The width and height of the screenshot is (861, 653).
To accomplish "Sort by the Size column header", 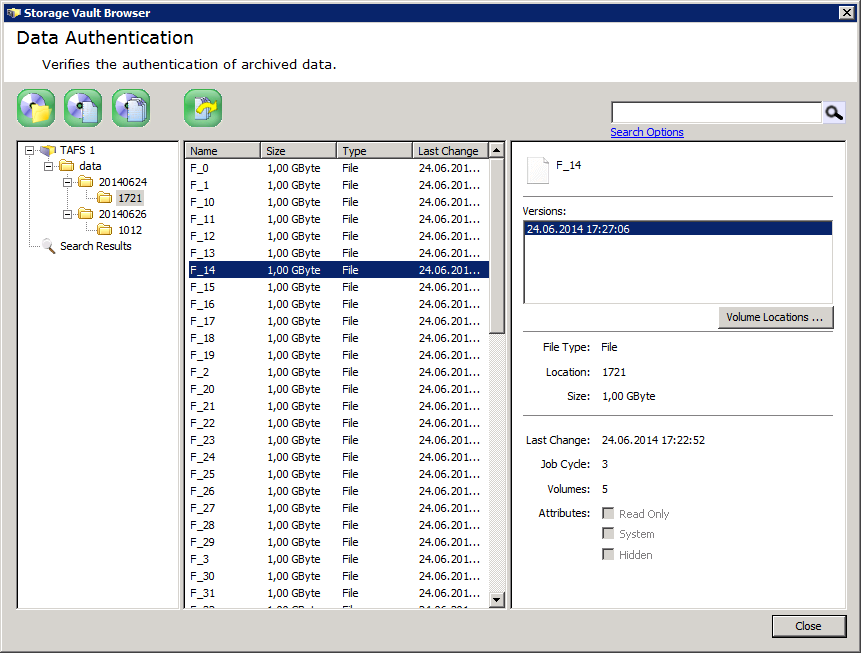I will coord(298,150).
